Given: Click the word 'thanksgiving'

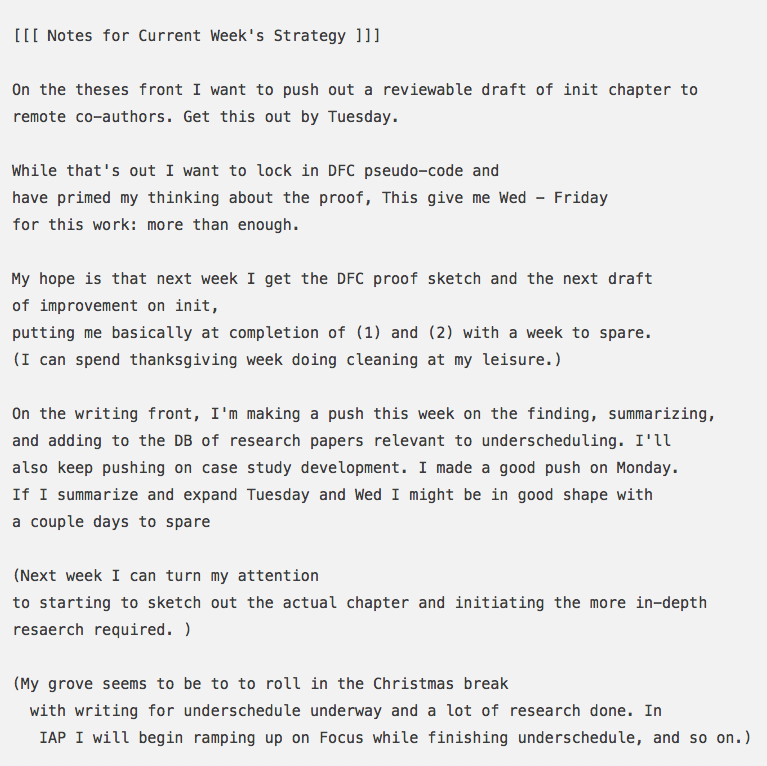Looking at the screenshot, I should (183, 360).
